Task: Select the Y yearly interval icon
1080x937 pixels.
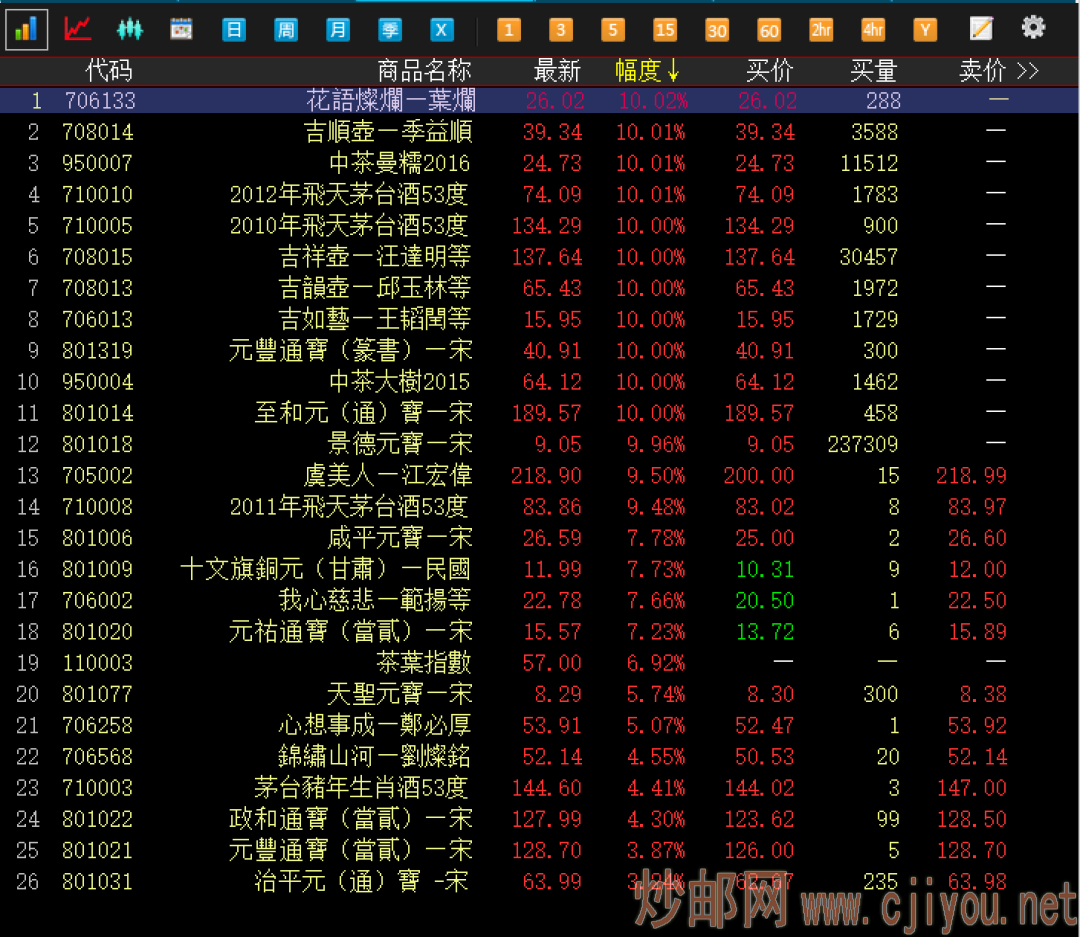Action: coord(925,30)
